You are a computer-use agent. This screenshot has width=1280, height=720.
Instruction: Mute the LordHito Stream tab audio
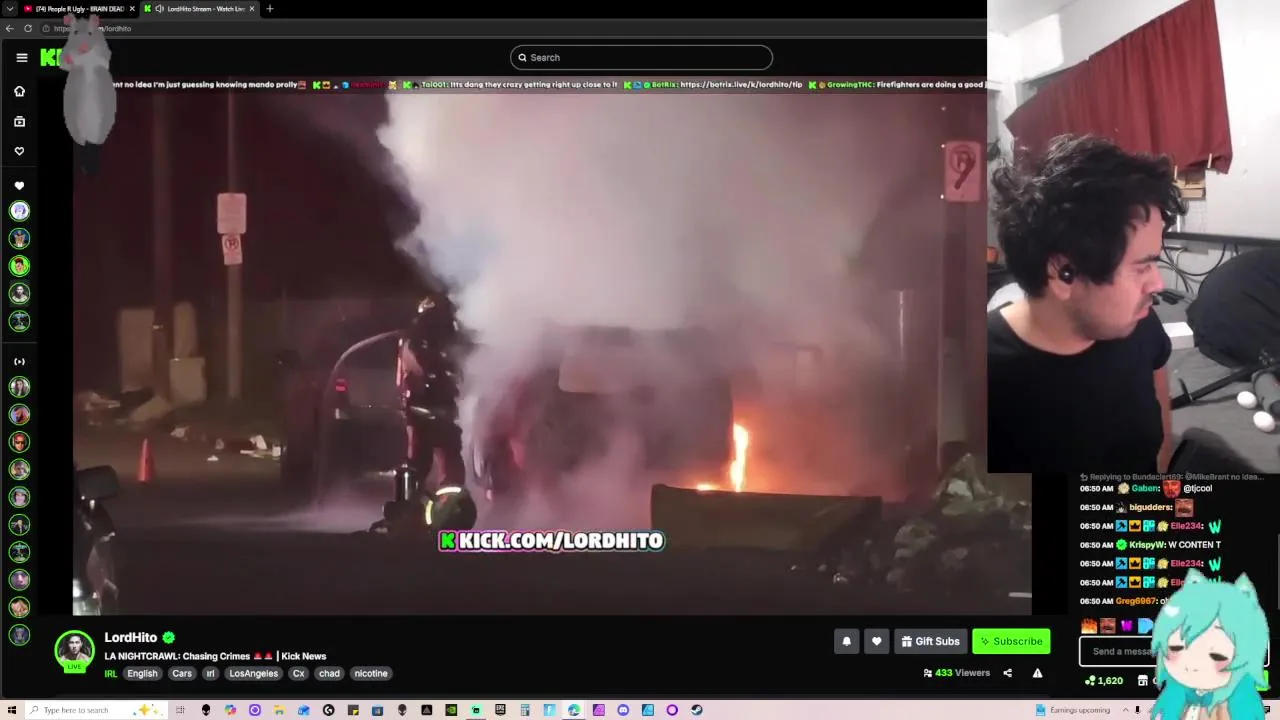pos(159,9)
